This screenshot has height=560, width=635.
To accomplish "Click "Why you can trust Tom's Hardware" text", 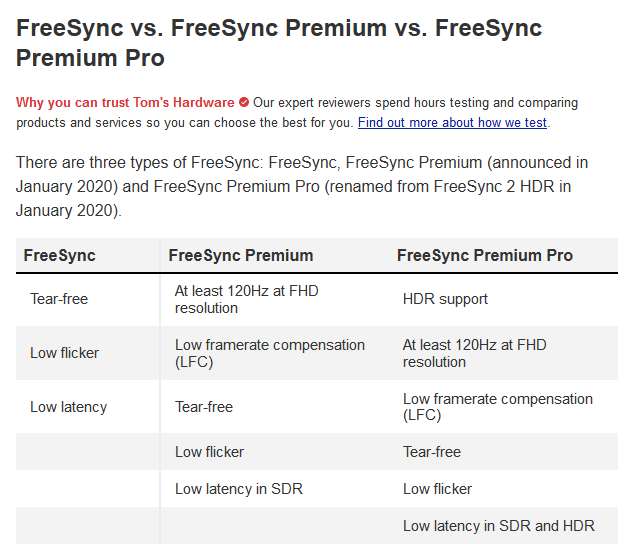I will [x=125, y=103].
